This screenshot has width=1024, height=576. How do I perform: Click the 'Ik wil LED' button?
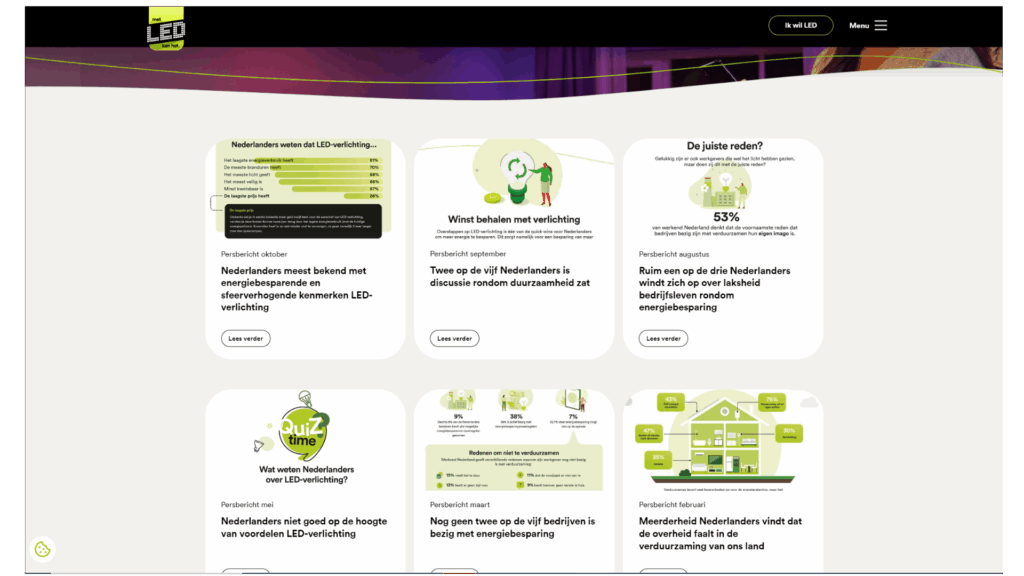[x=802, y=25]
